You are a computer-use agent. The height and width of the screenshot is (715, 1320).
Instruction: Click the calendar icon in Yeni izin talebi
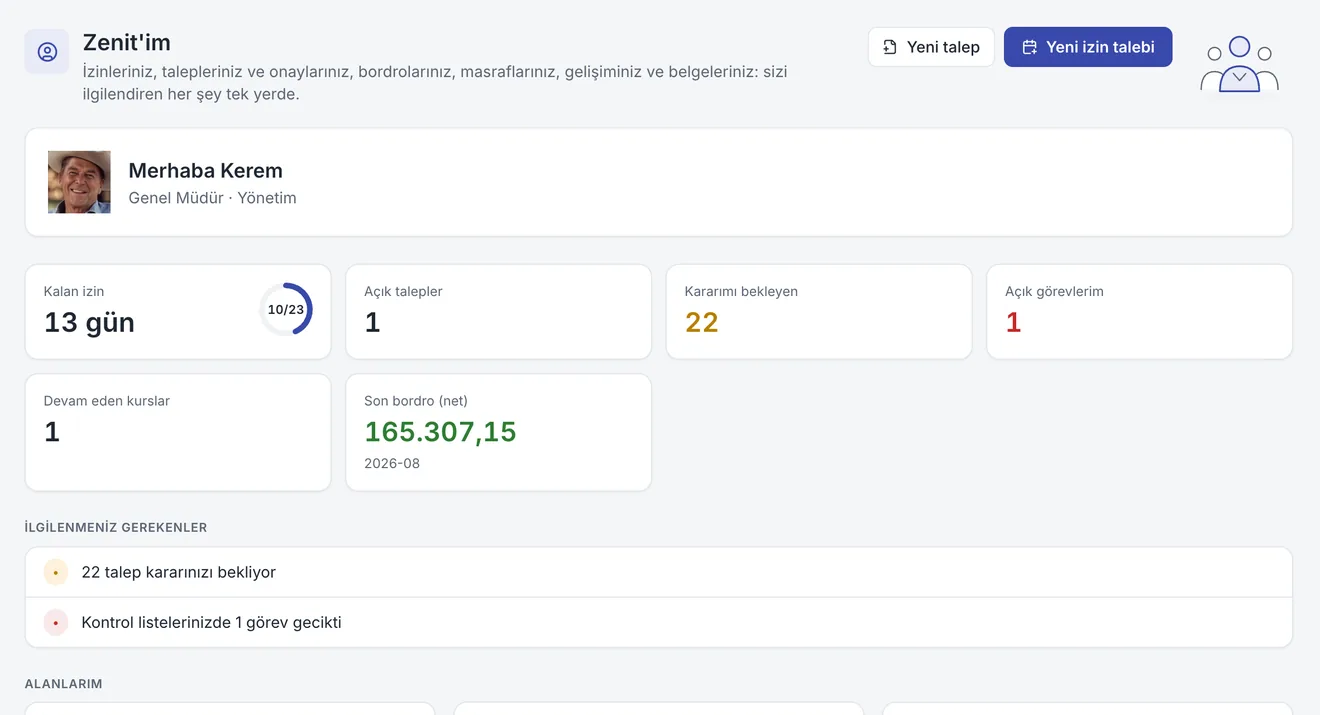pos(1029,47)
